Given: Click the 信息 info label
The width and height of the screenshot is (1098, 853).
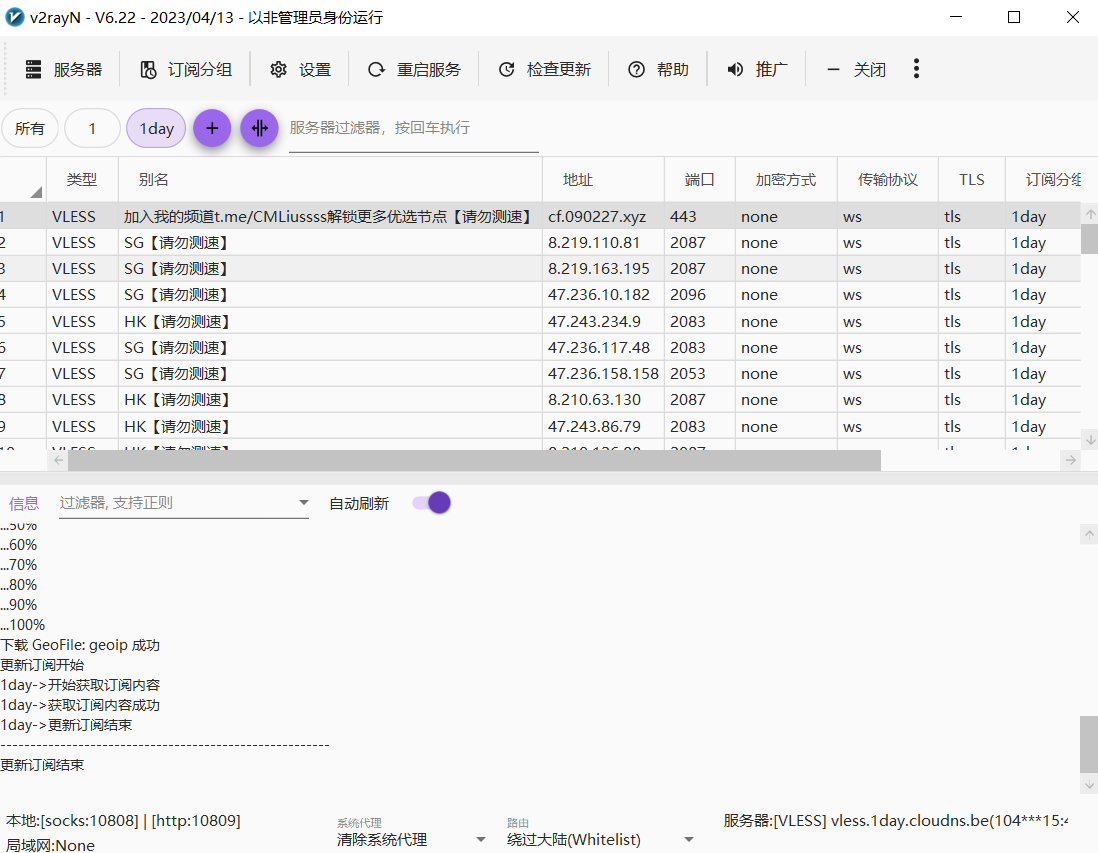Looking at the screenshot, I should coord(24,504).
